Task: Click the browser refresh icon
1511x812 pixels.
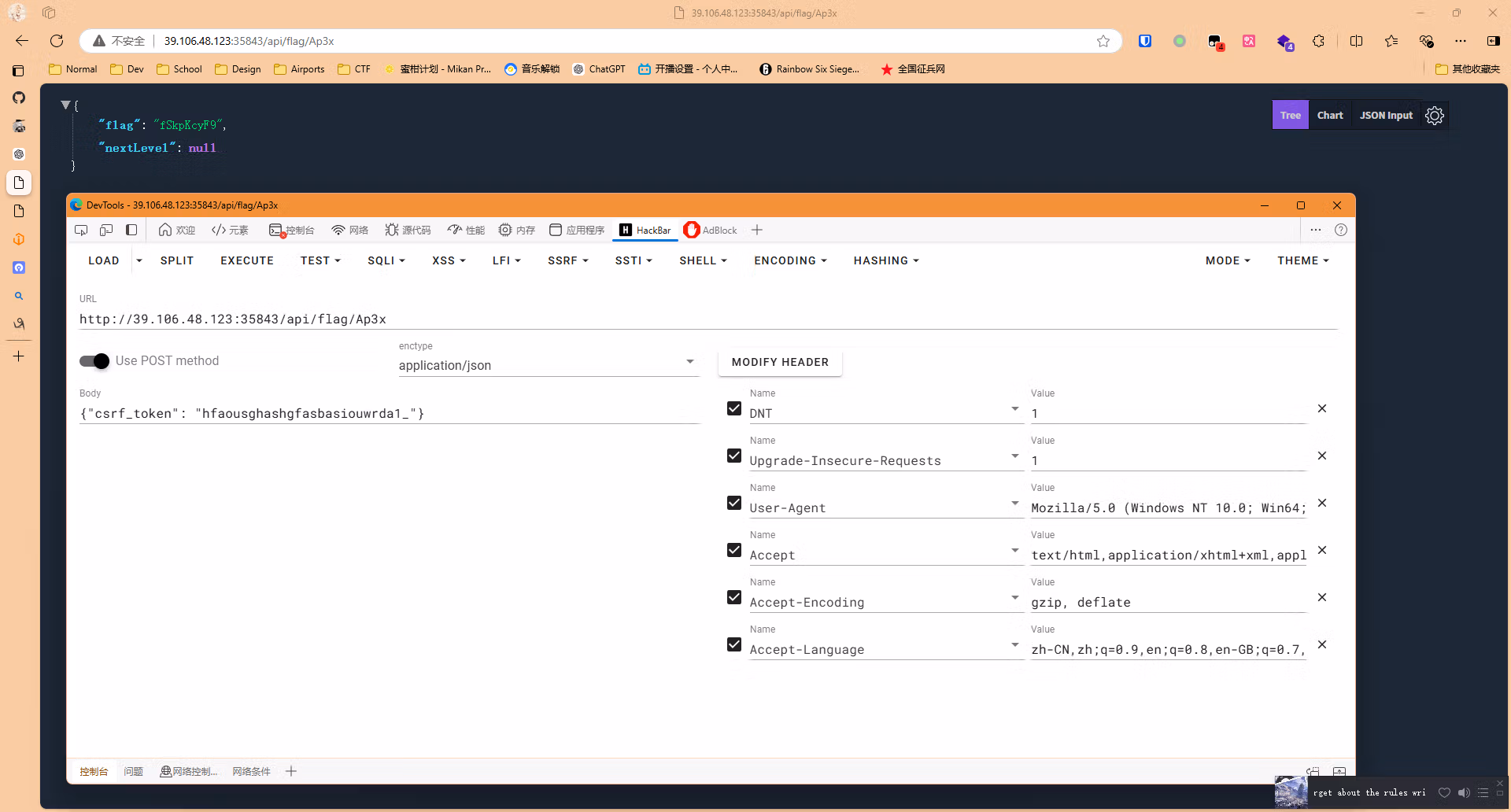Action: pyautogui.click(x=57, y=41)
